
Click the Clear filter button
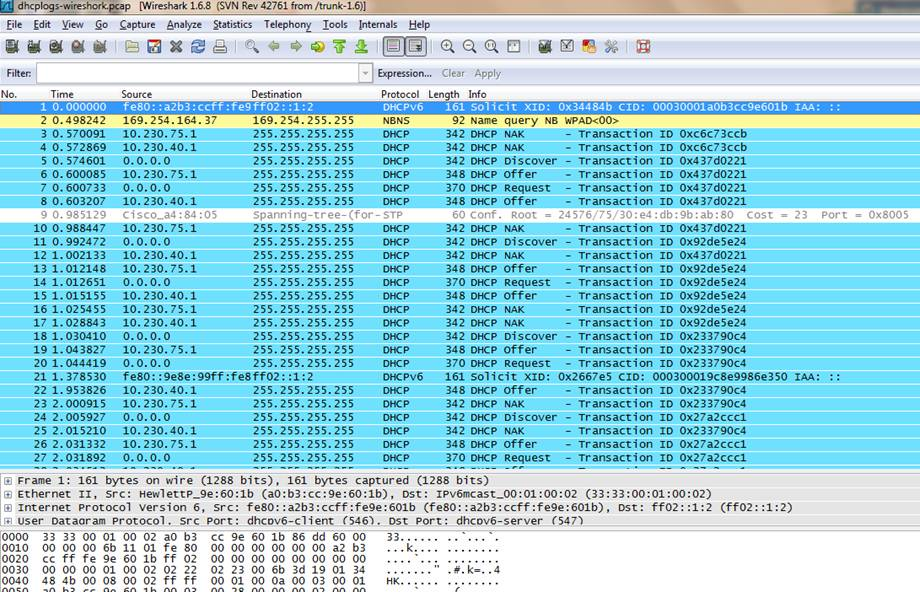453,73
